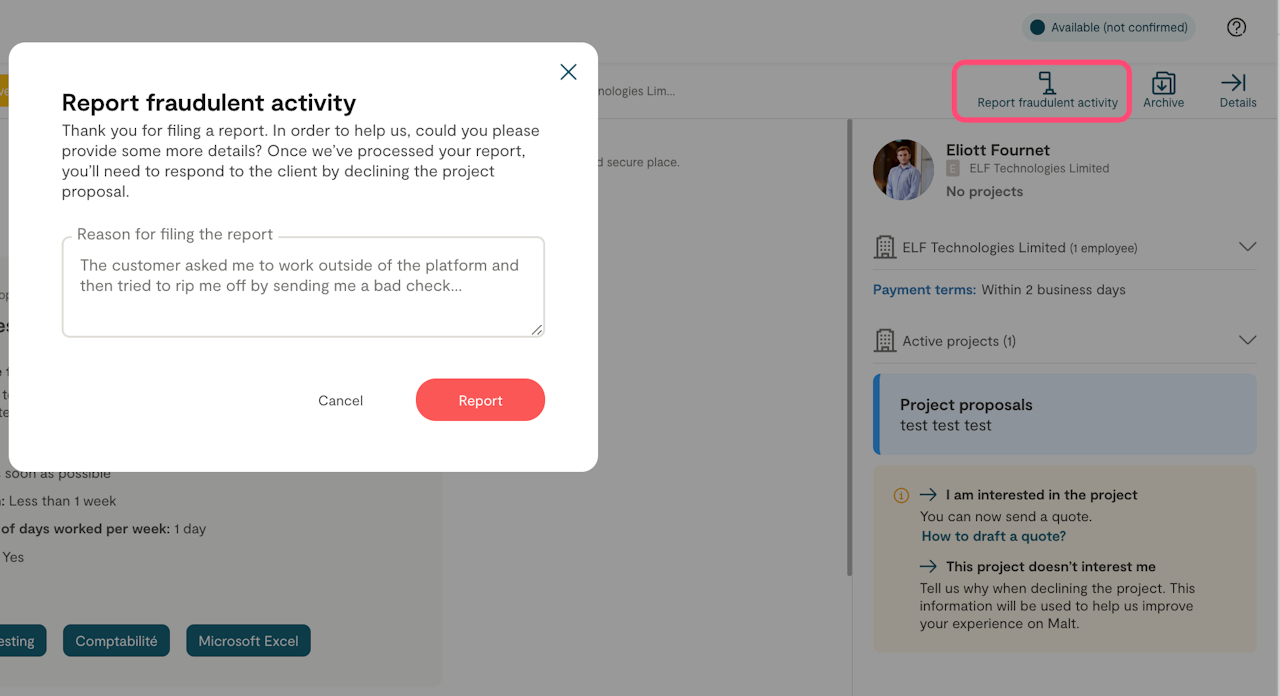Close the Report fraudulent activity dialog
Screen dimensions: 1280x696
(x=568, y=72)
